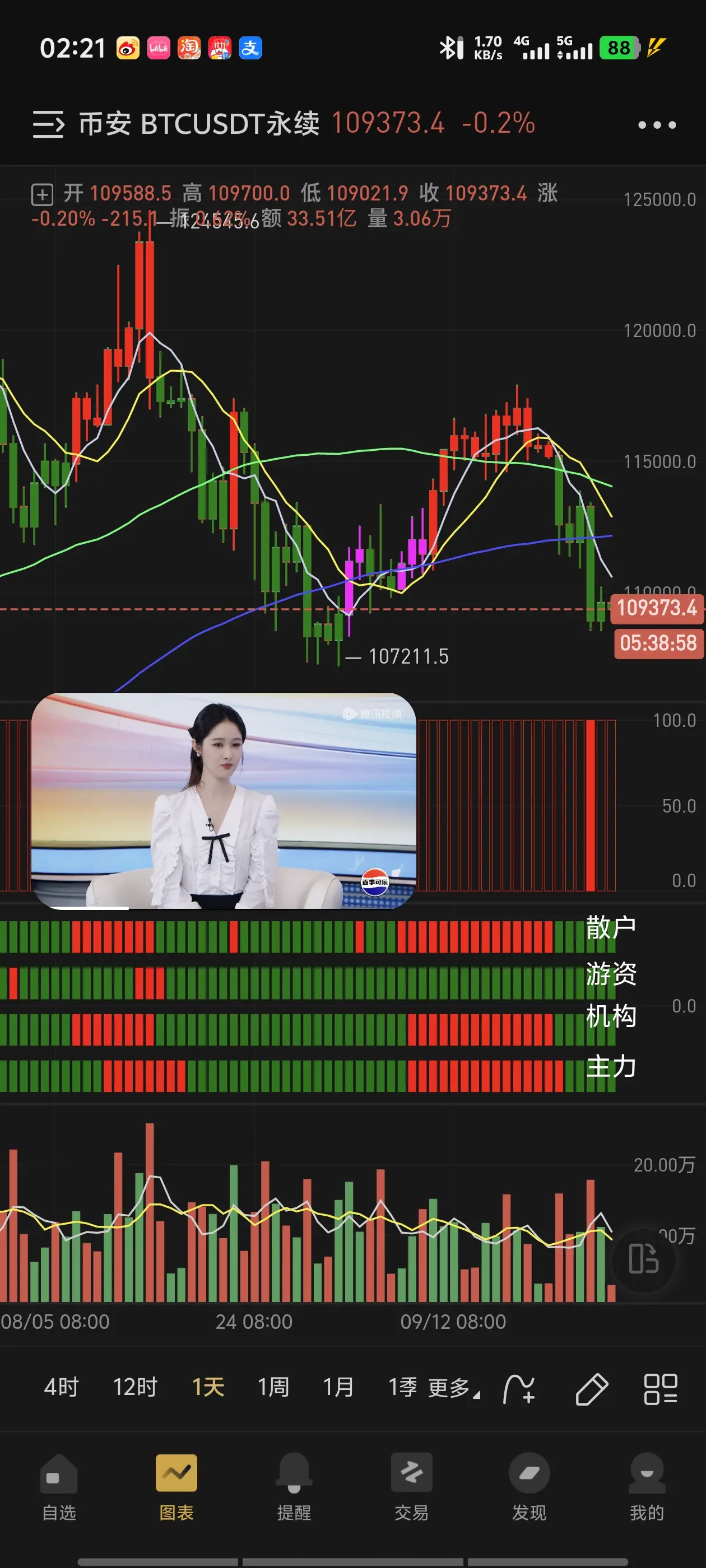This screenshot has height=1568, width=706.
Task: Open the chart layout grid icon
Action: [661, 1389]
